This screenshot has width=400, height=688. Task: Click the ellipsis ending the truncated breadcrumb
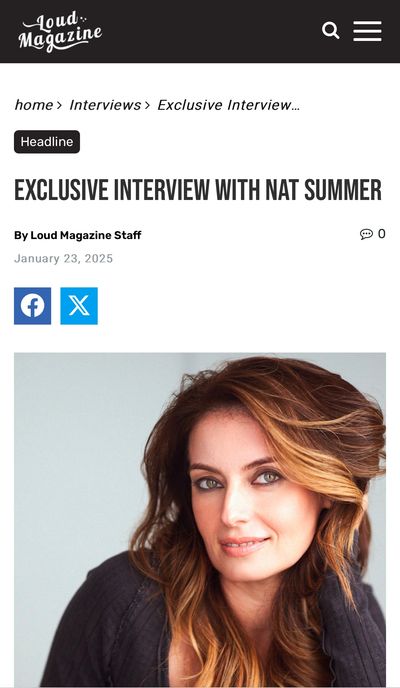tap(296, 108)
